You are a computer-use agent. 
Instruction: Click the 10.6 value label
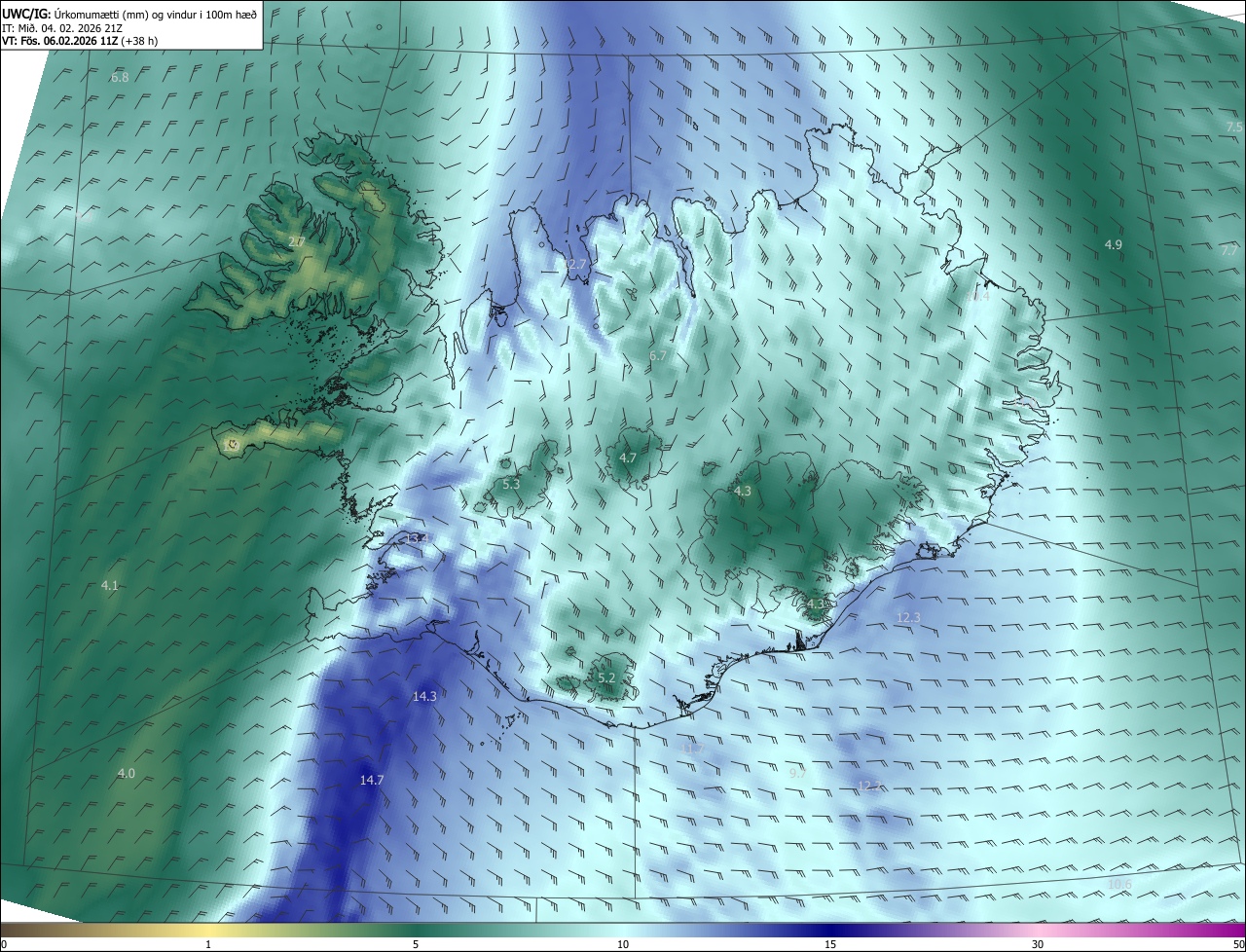pyautogui.click(x=1119, y=884)
